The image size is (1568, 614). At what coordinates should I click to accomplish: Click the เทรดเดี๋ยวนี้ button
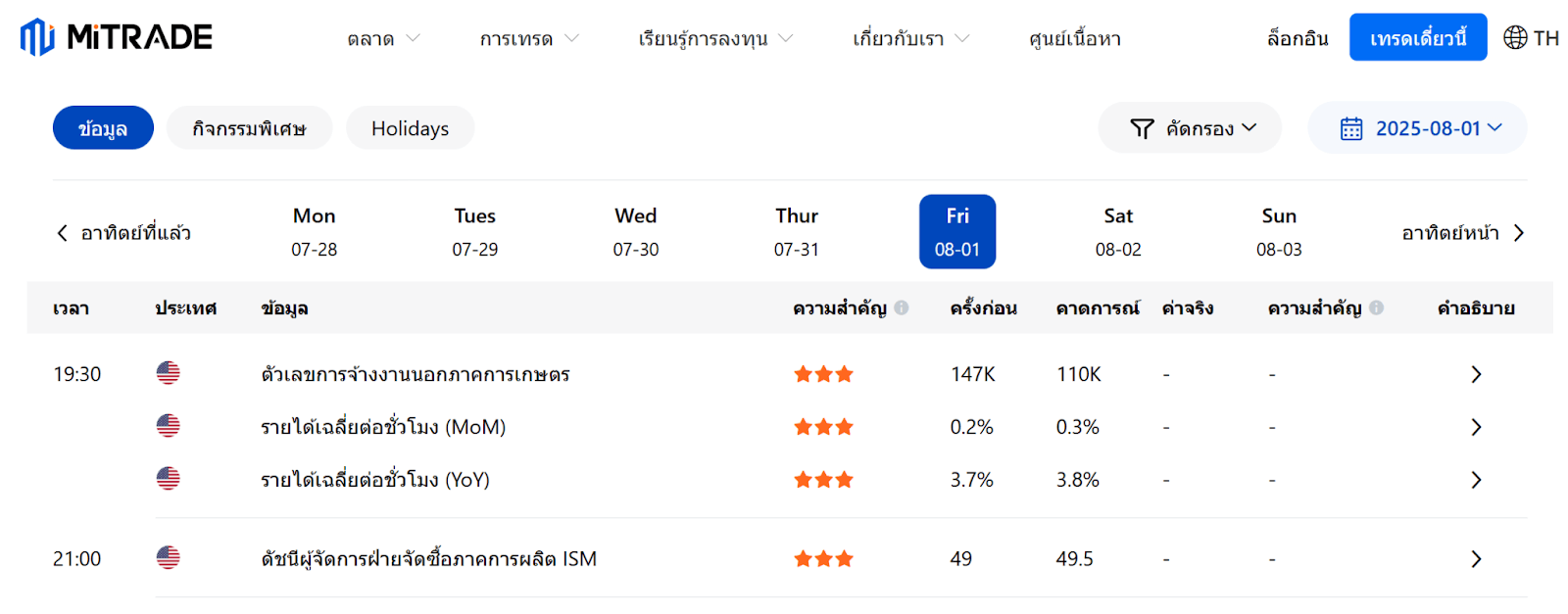click(x=1417, y=38)
